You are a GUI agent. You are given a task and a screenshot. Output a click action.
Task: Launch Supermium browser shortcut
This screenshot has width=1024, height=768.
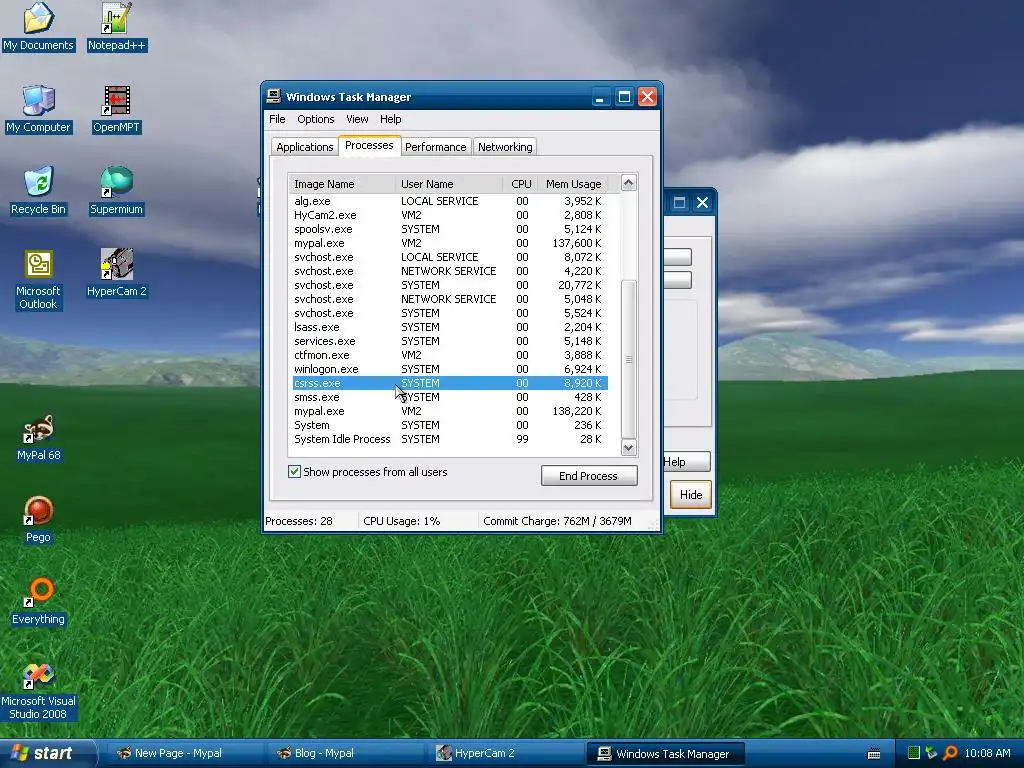point(117,191)
